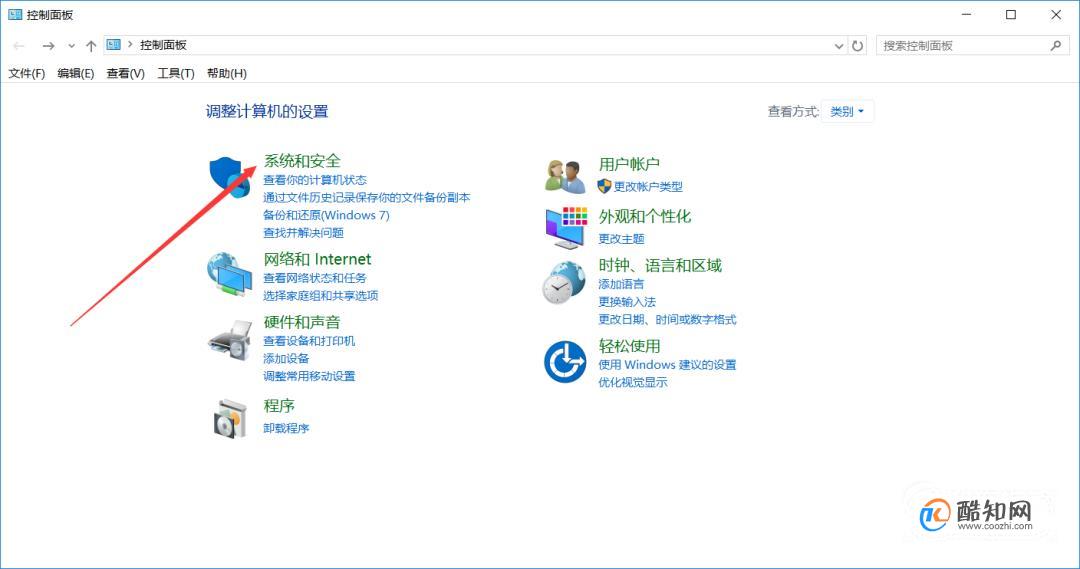Open the 网络和 Internet globe icon
This screenshot has height=569, width=1080.
(x=229, y=274)
